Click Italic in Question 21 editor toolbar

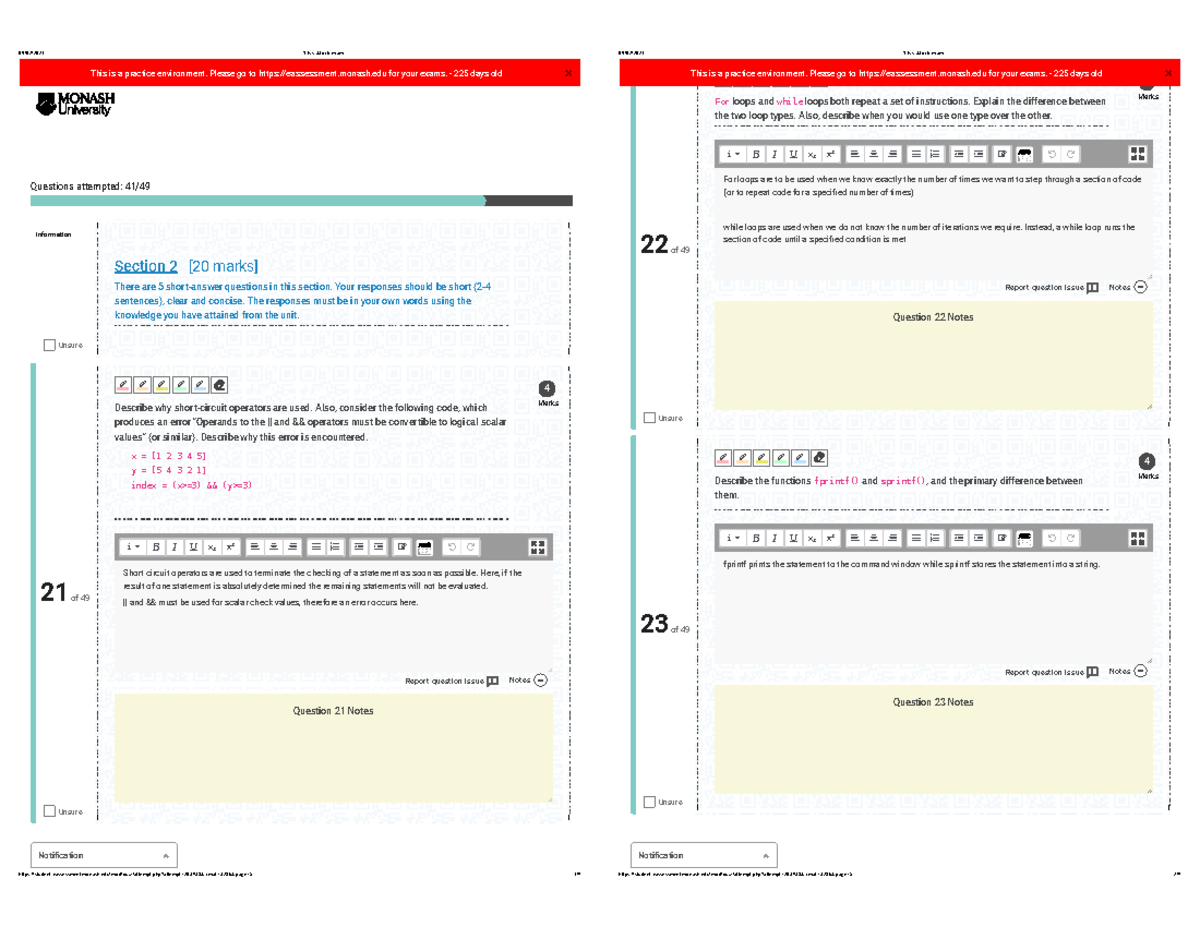(175, 547)
